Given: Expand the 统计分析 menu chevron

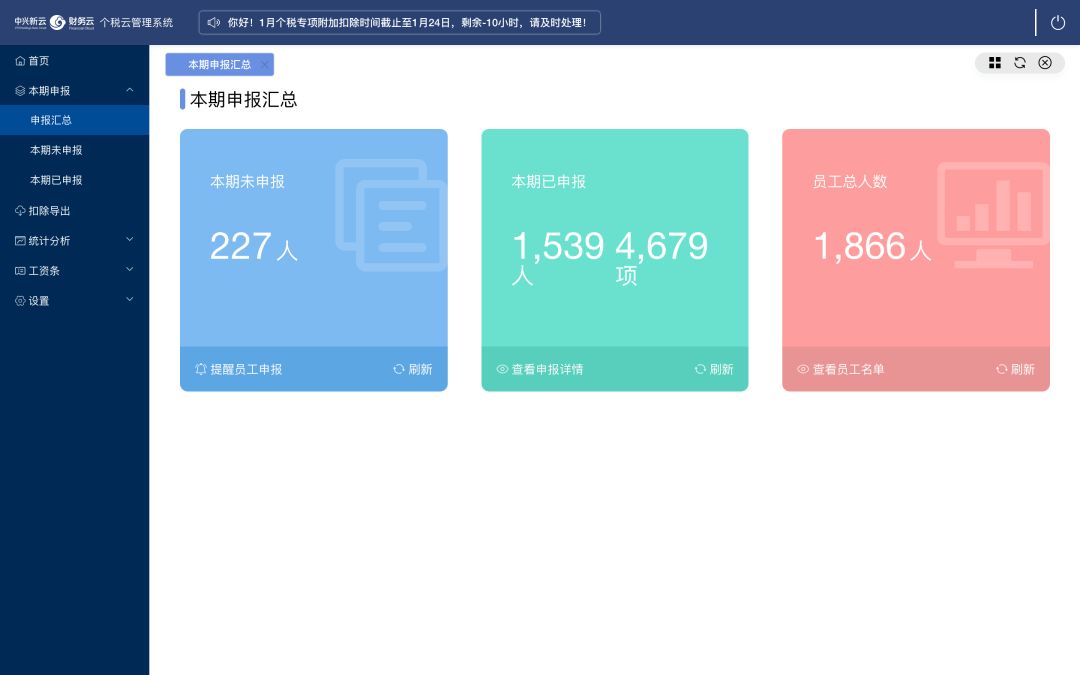Looking at the screenshot, I should pyautogui.click(x=129, y=240).
